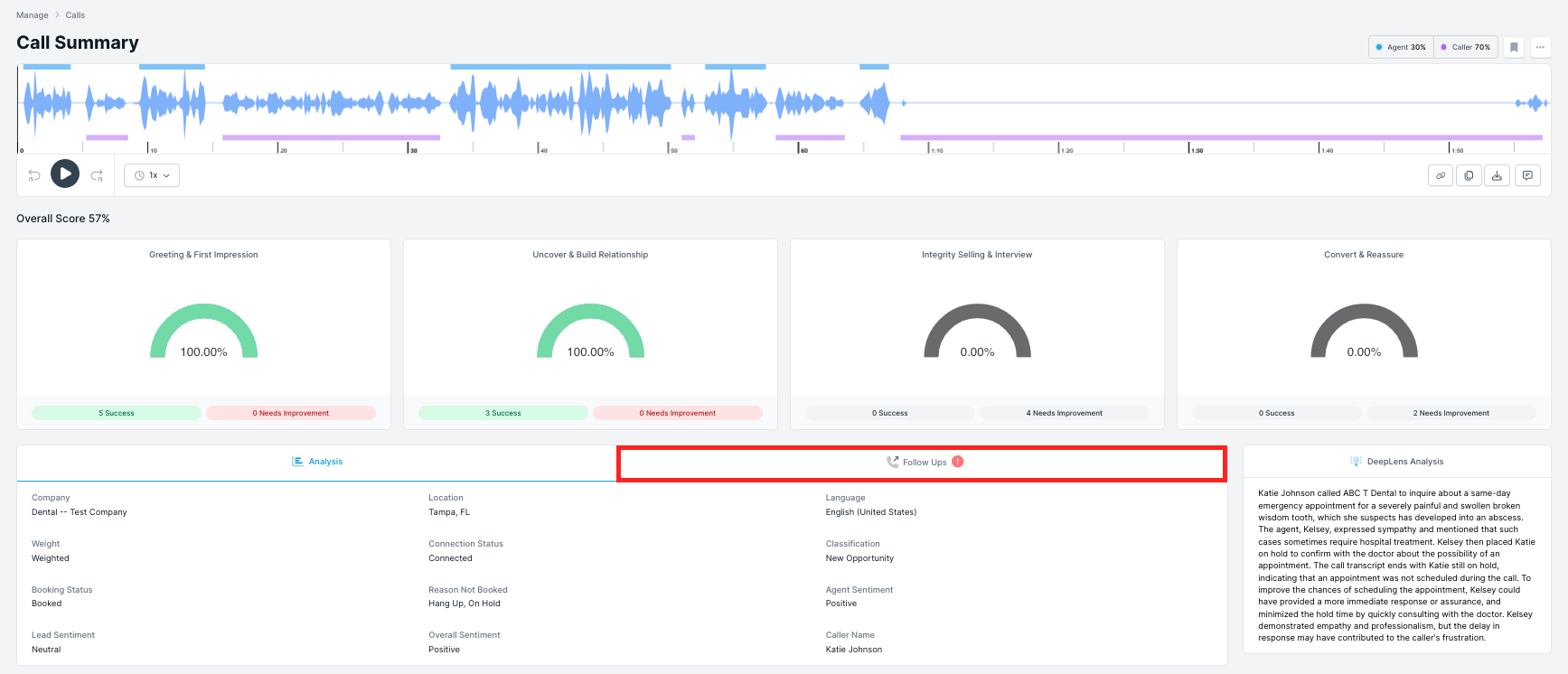Download the call recording

pyautogui.click(x=1497, y=175)
